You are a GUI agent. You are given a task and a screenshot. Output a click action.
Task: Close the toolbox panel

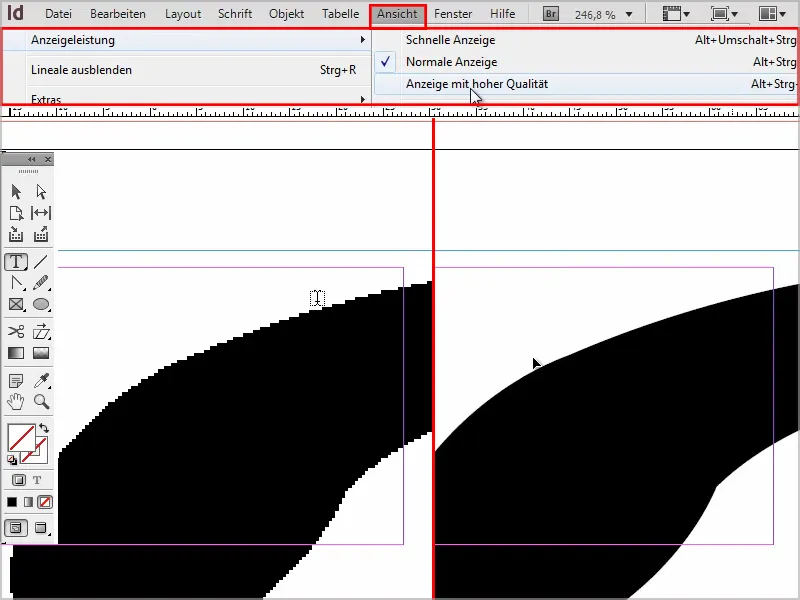click(48, 159)
